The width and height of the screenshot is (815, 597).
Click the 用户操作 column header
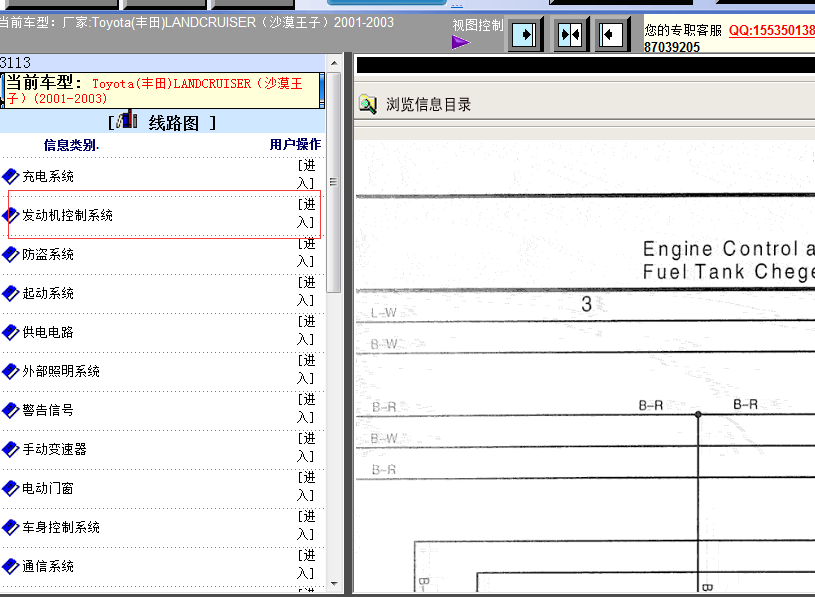coord(295,144)
